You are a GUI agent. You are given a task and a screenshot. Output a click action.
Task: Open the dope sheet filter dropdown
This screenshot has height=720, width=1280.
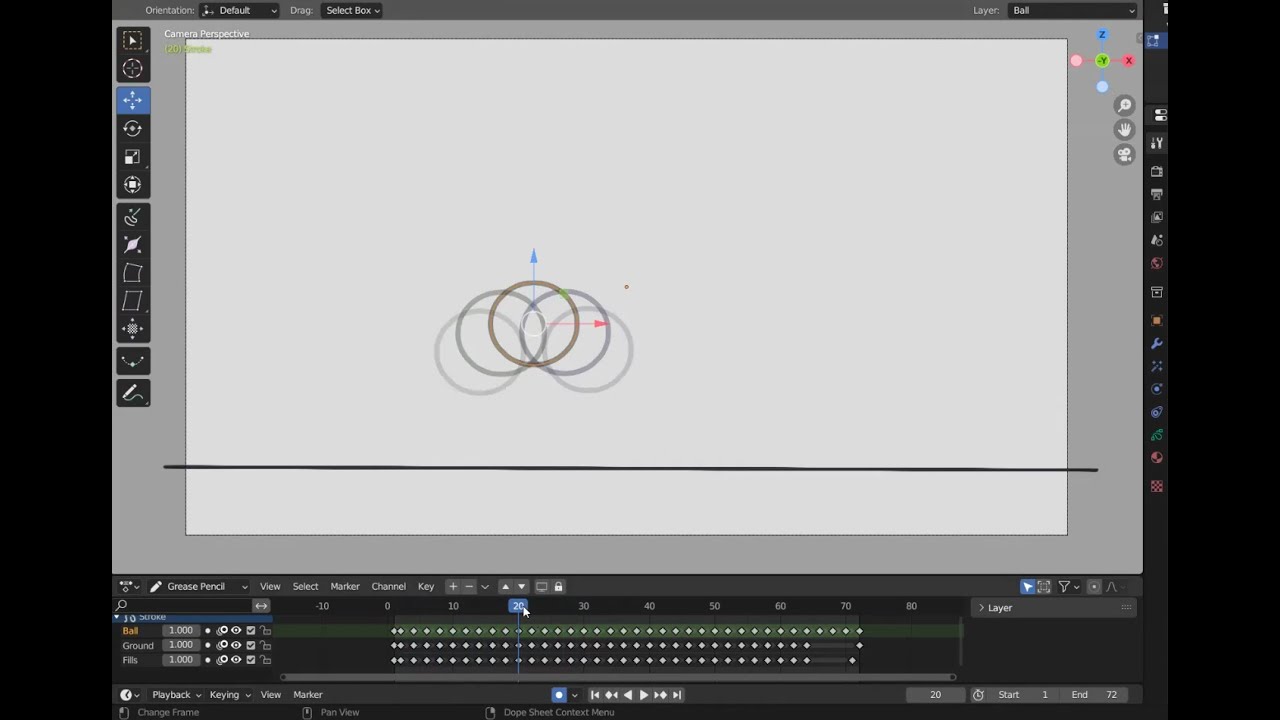pos(1069,587)
